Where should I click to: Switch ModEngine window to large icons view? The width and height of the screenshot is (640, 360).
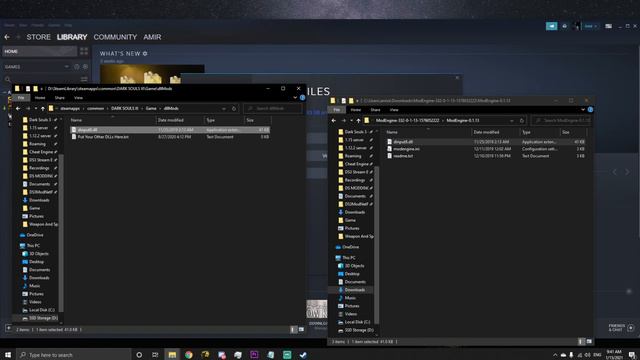point(589,341)
